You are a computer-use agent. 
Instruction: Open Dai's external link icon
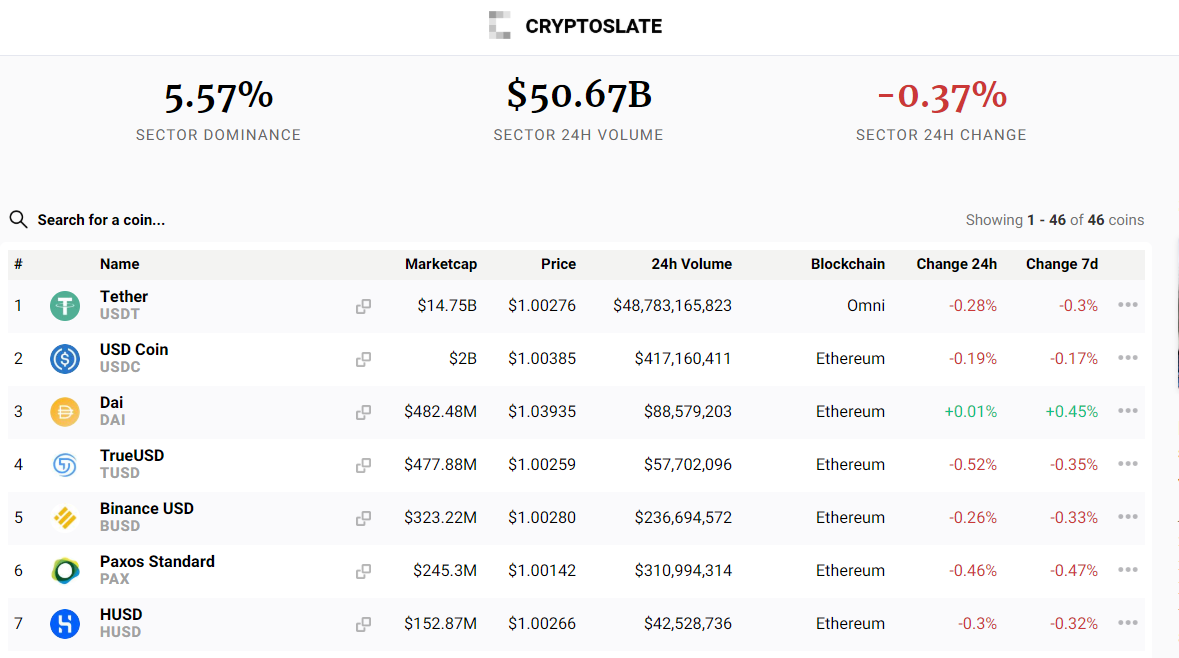pos(363,412)
